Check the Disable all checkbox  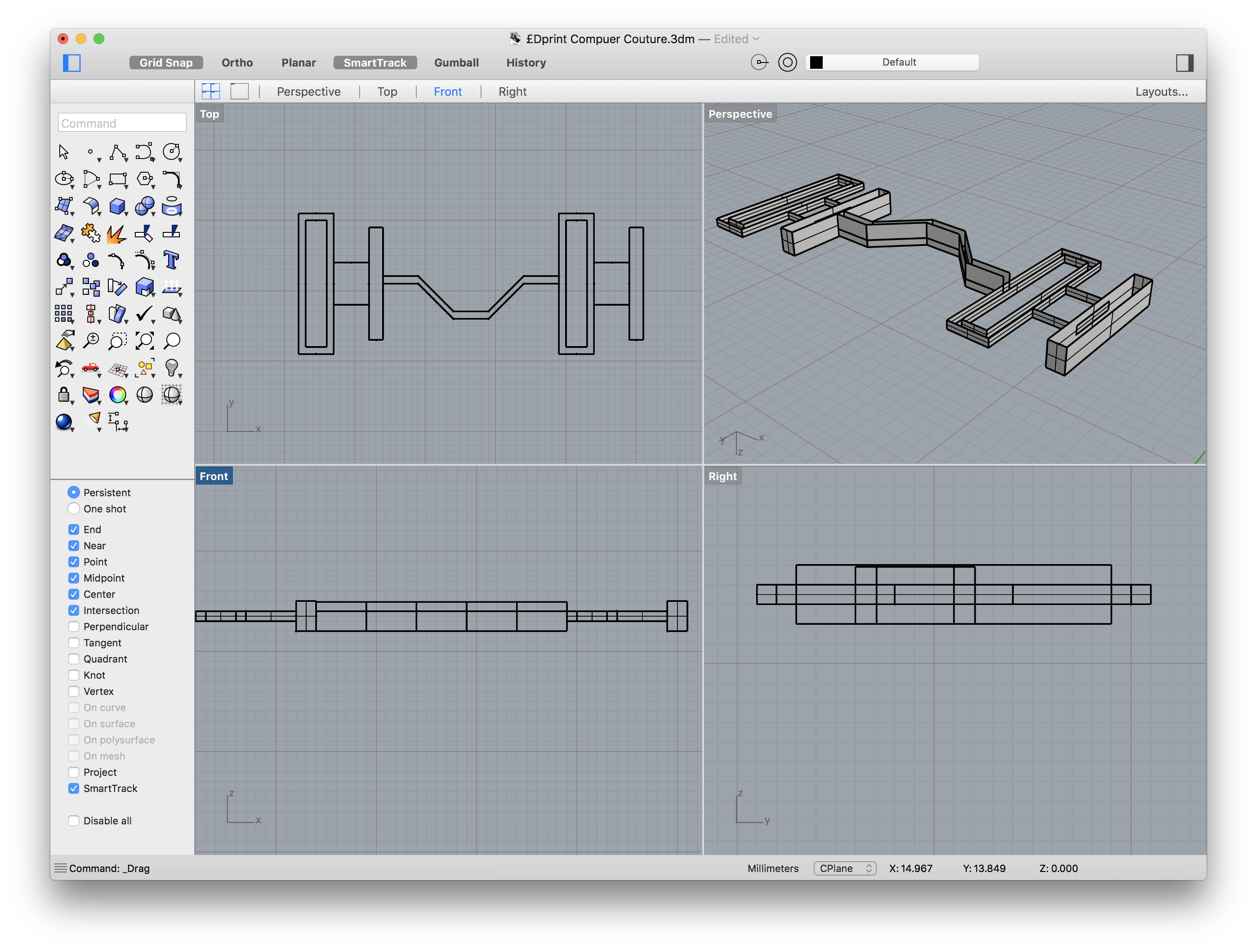[x=74, y=821]
